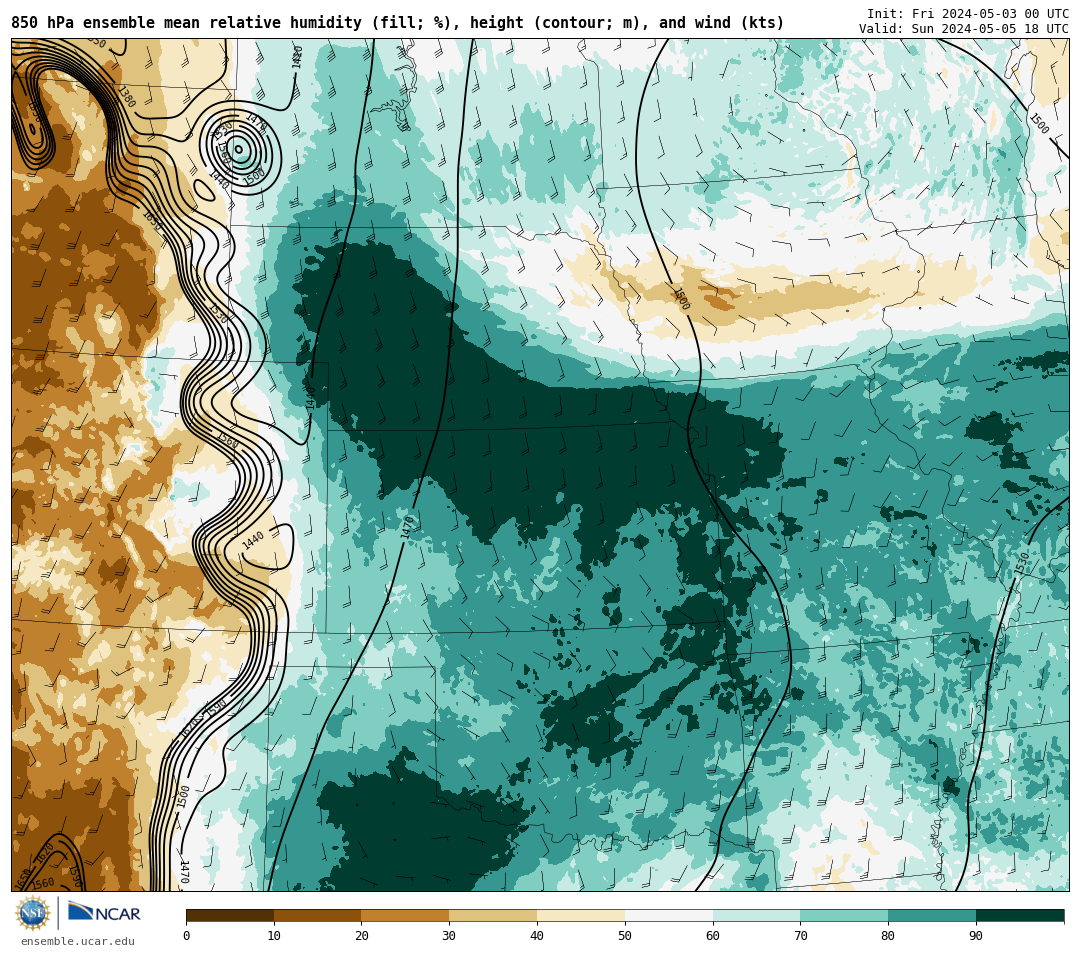Click the 0-10% dark brown color swatch
The image size is (1080, 954).
pos(230,915)
